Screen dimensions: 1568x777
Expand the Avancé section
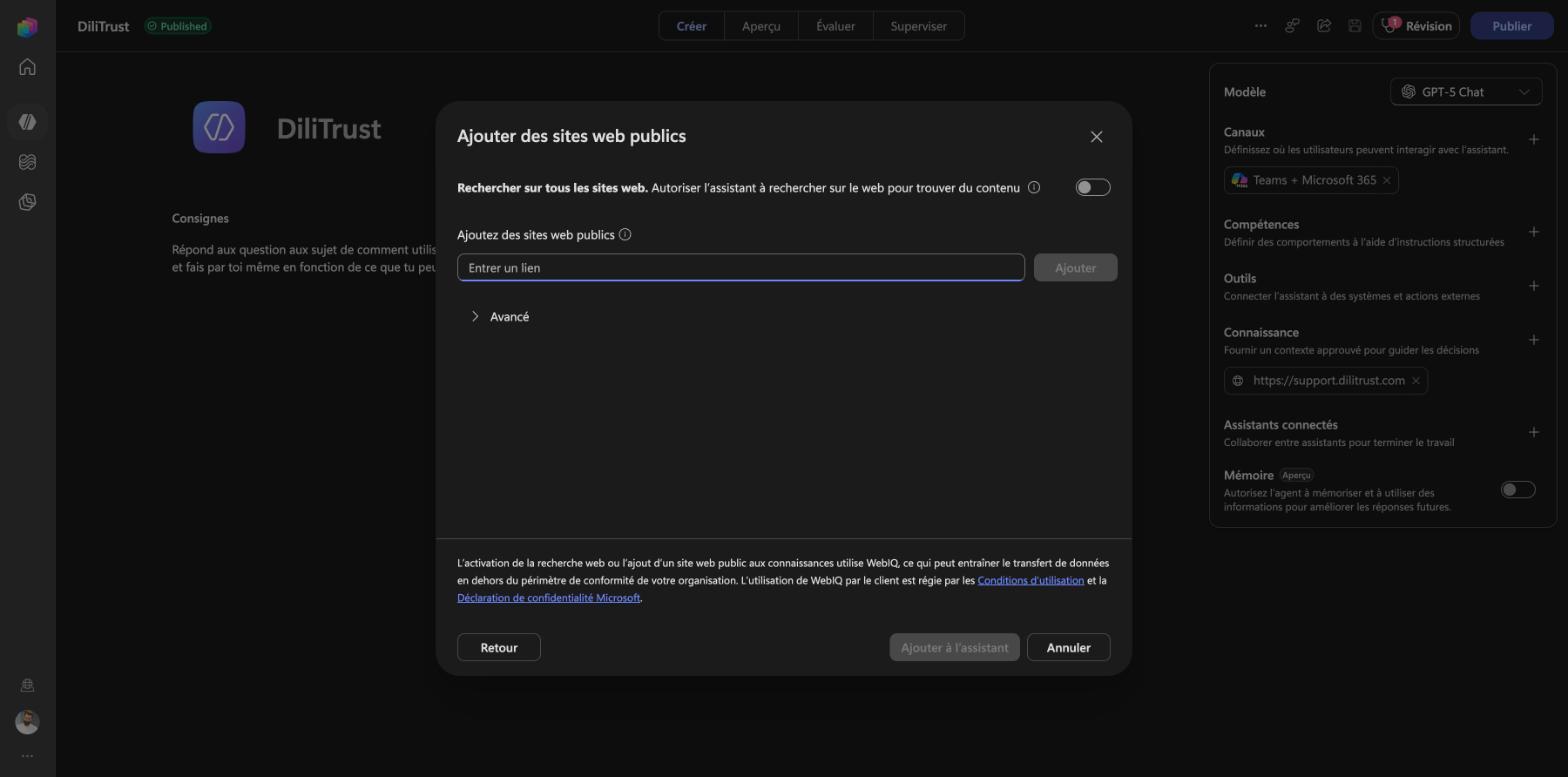coord(500,317)
